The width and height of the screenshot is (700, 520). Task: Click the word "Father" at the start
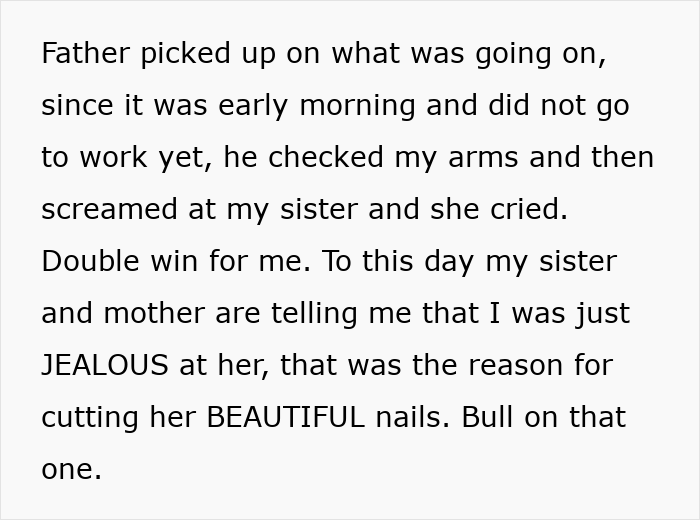[x=86, y=53]
